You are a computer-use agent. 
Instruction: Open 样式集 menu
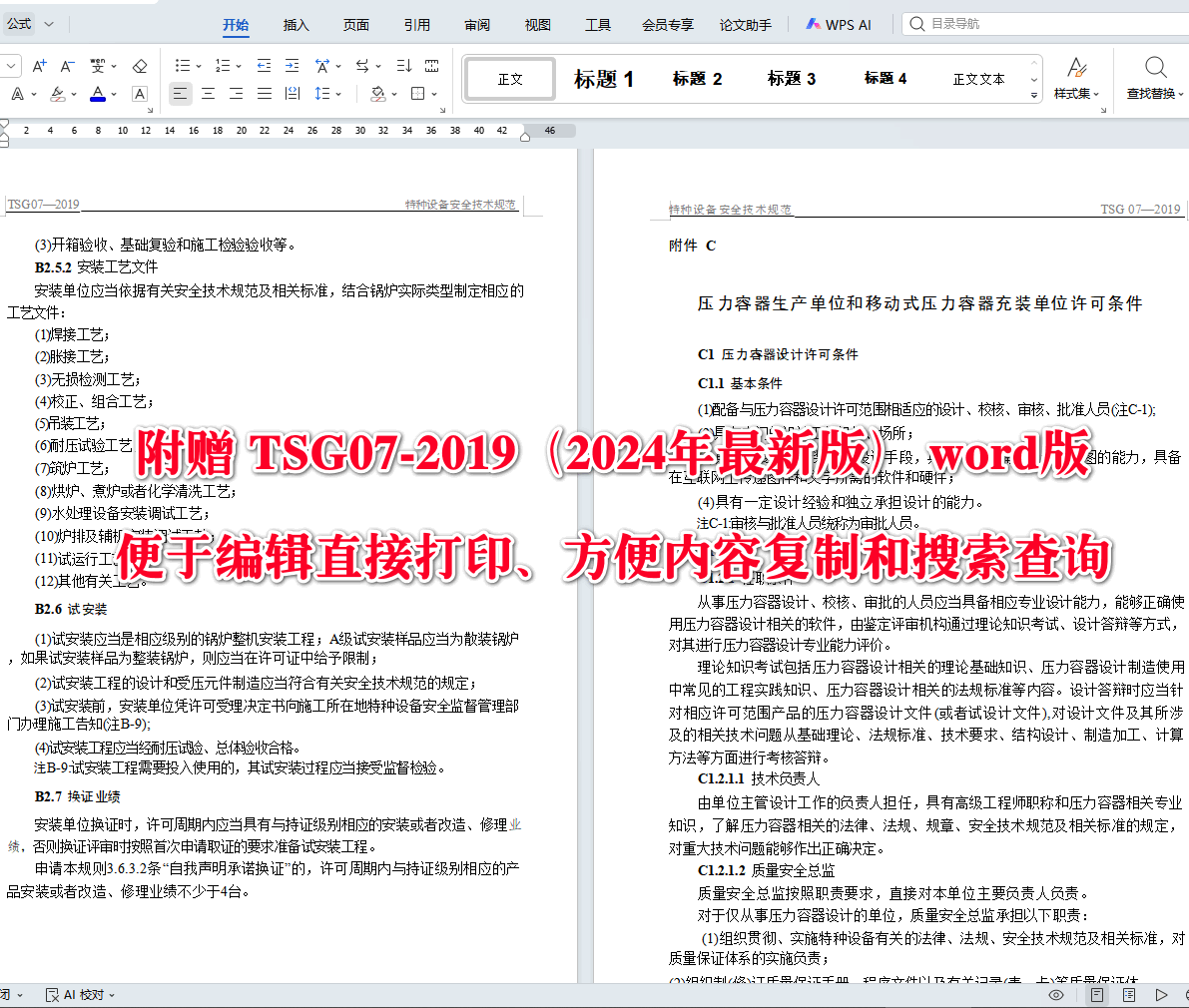[1076, 79]
